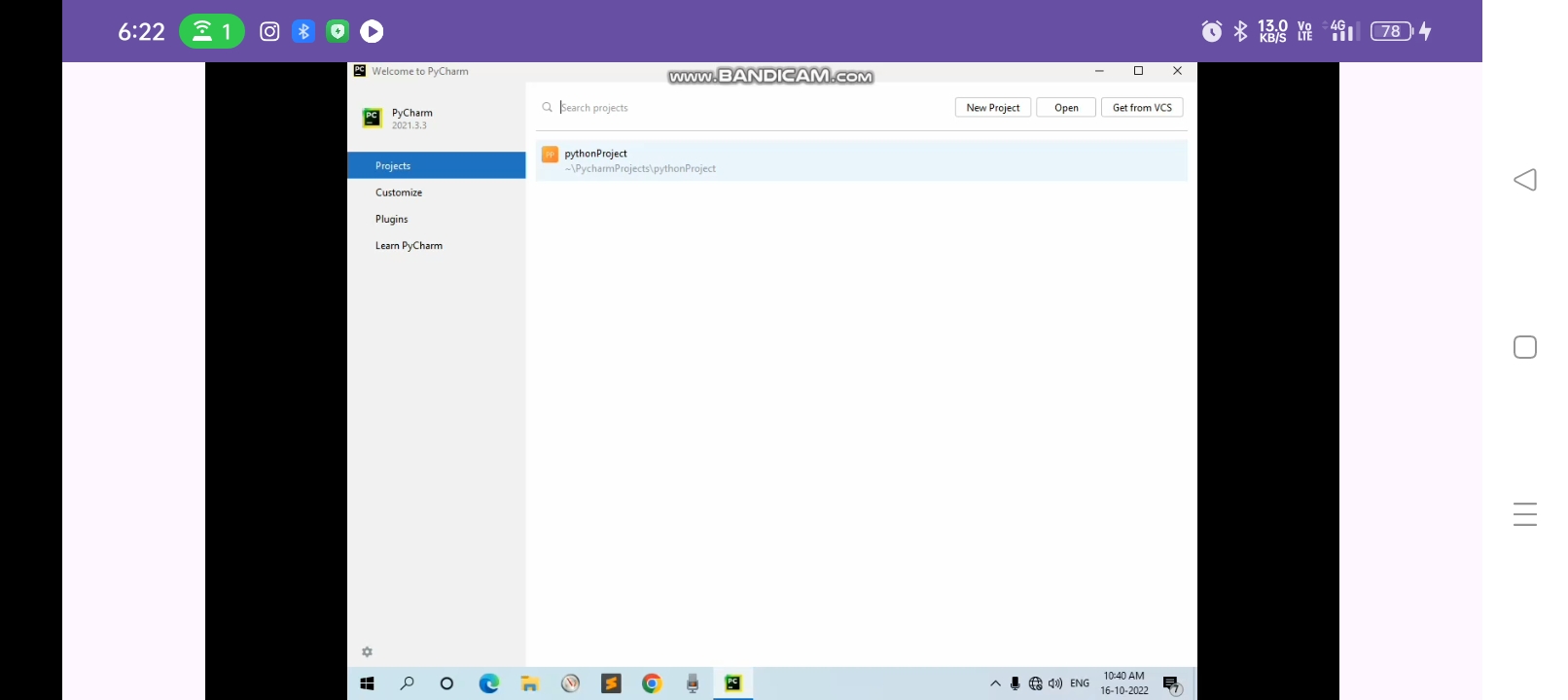Open the Windows notification center icon

(1172, 684)
